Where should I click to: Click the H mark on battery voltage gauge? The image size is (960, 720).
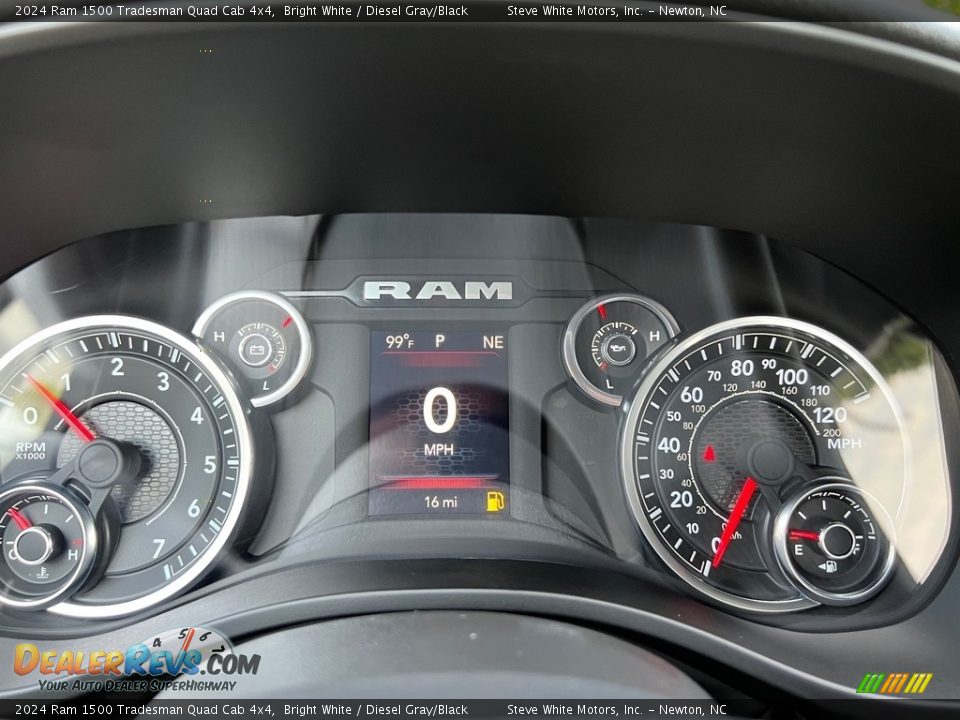point(219,336)
